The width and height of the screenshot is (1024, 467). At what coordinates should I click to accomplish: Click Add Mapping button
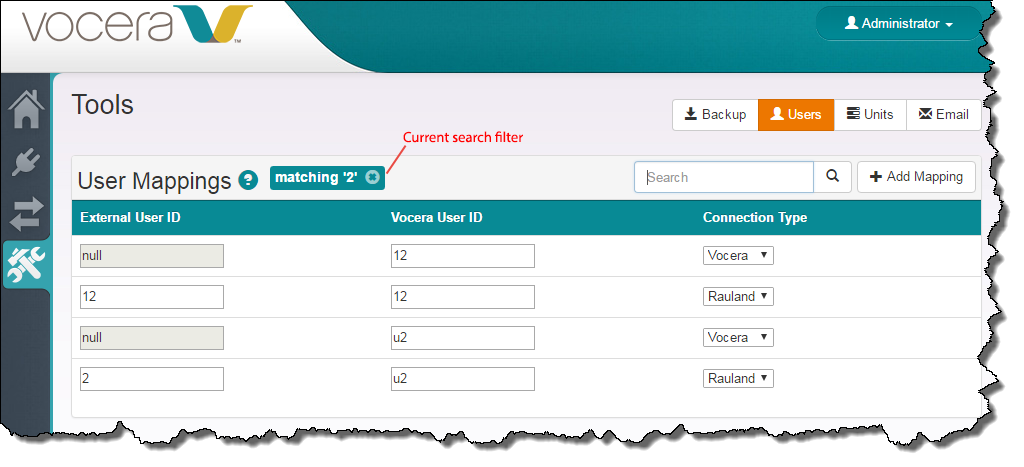[916, 177]
